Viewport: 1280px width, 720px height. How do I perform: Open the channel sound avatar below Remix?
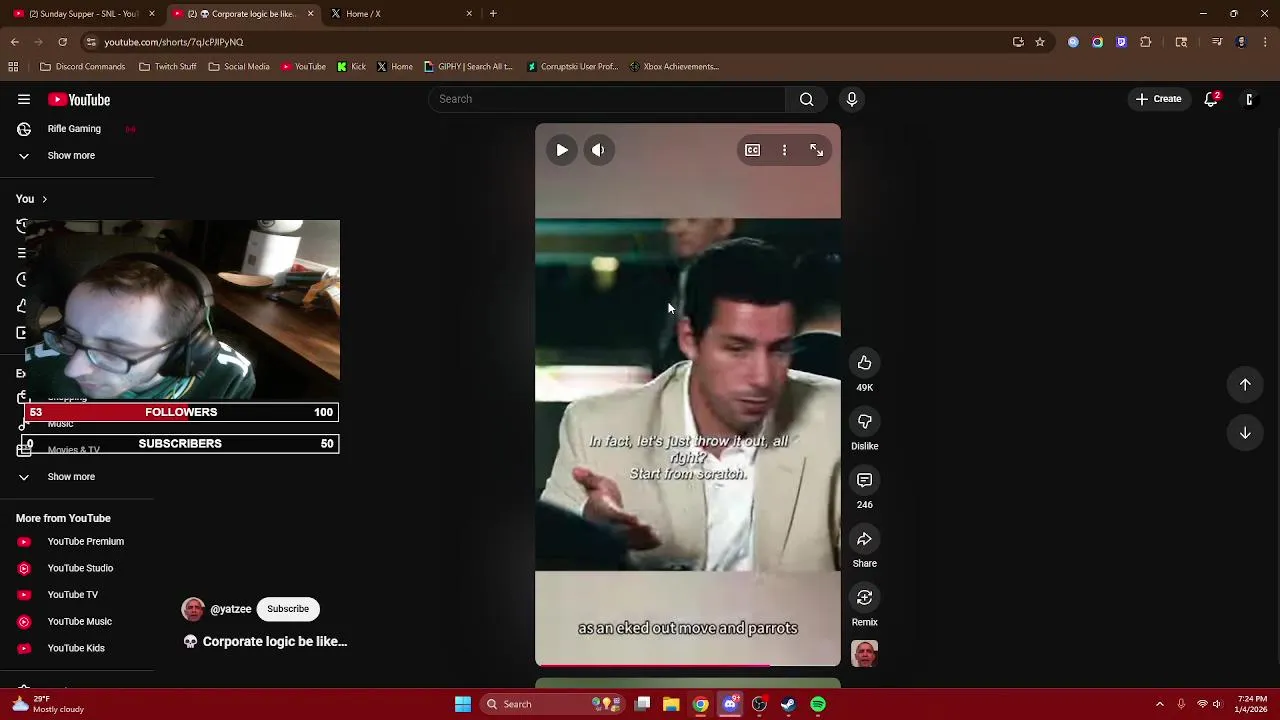pos(864,654)
